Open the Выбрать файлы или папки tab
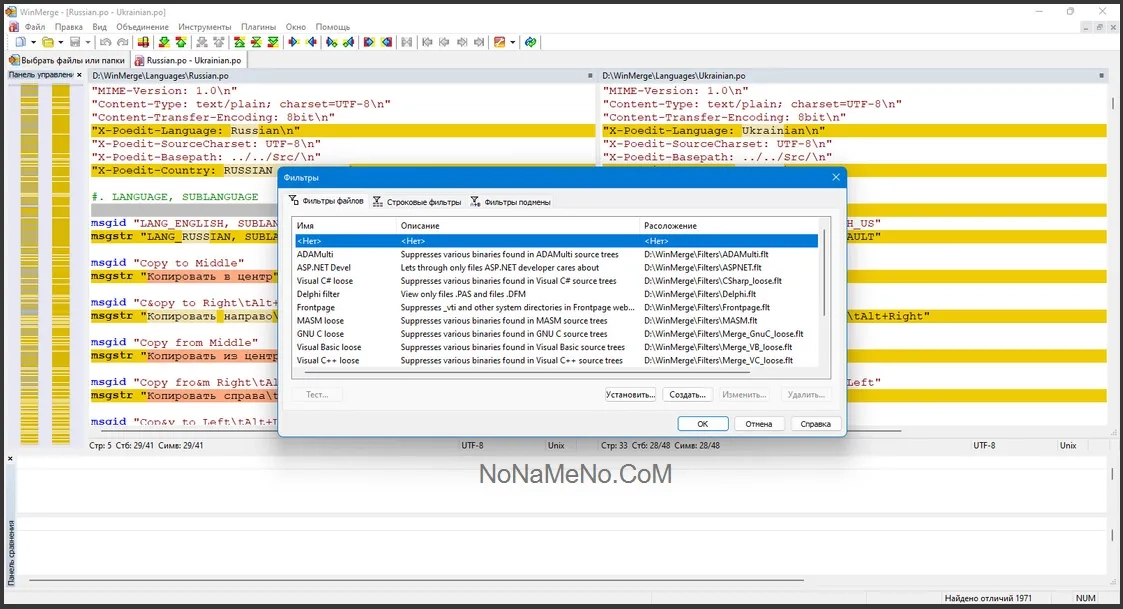 (66, 60)
